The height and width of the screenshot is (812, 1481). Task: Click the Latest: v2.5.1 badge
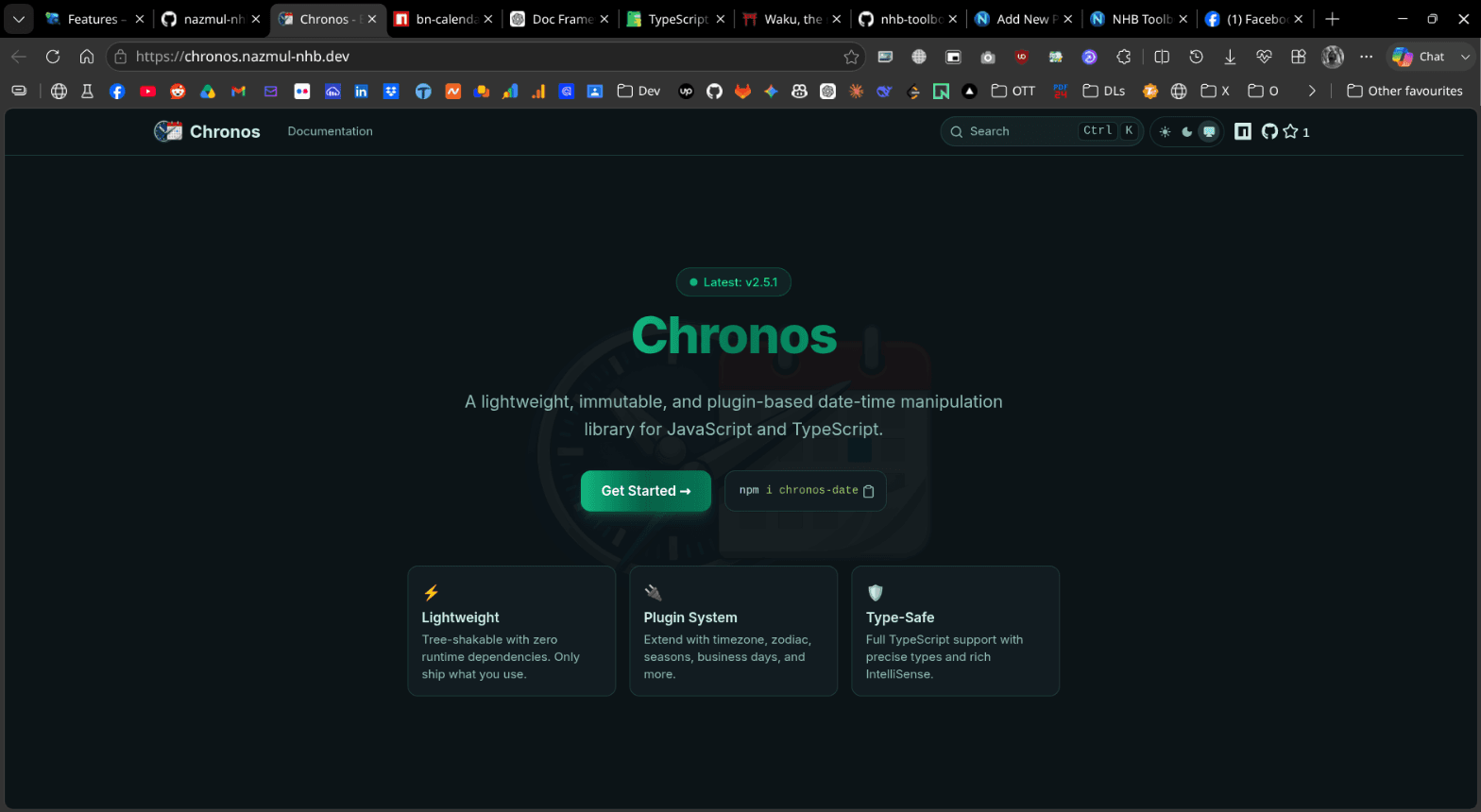tap(734, 282)
